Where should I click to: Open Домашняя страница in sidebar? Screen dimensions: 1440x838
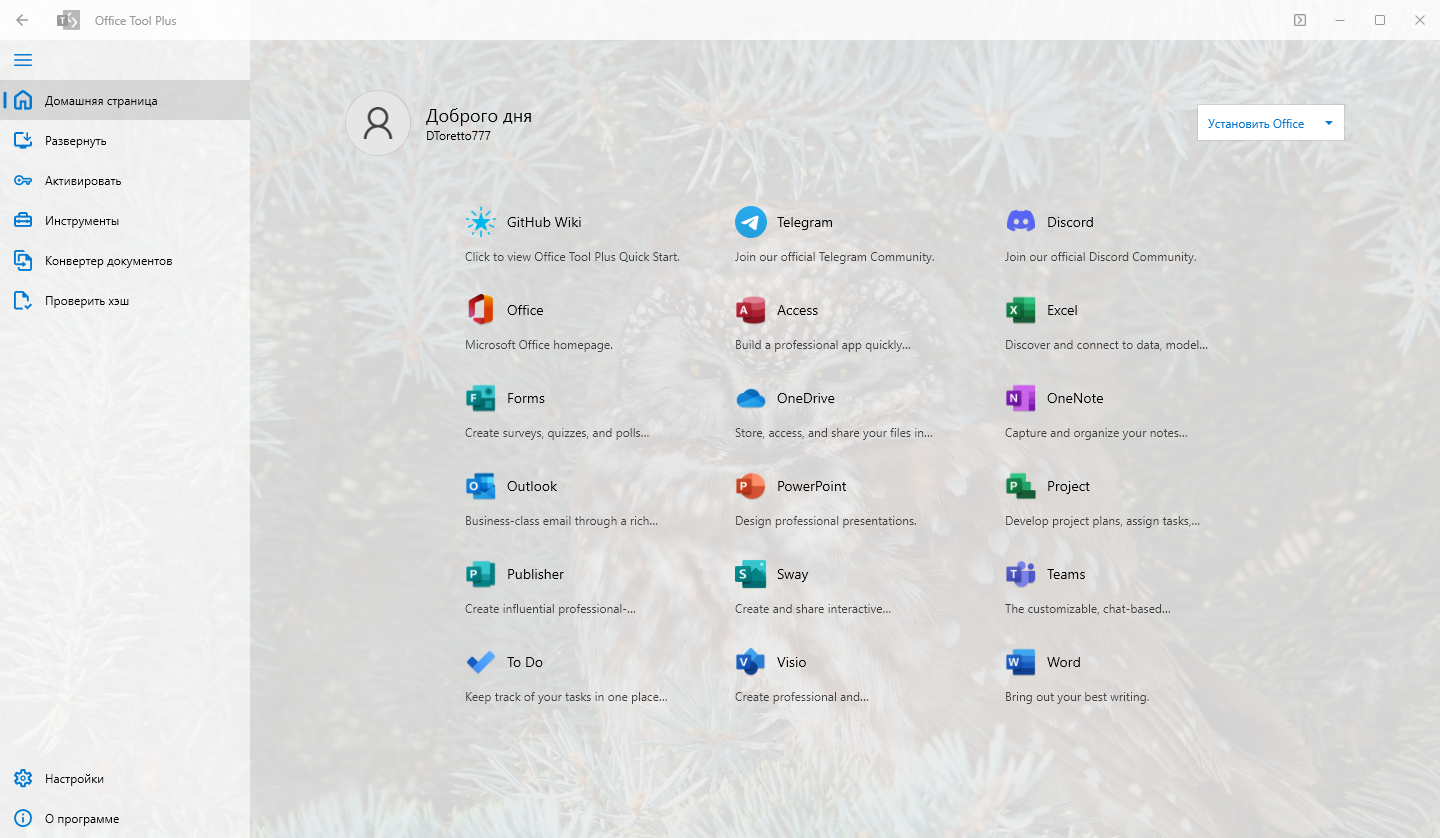125,100
